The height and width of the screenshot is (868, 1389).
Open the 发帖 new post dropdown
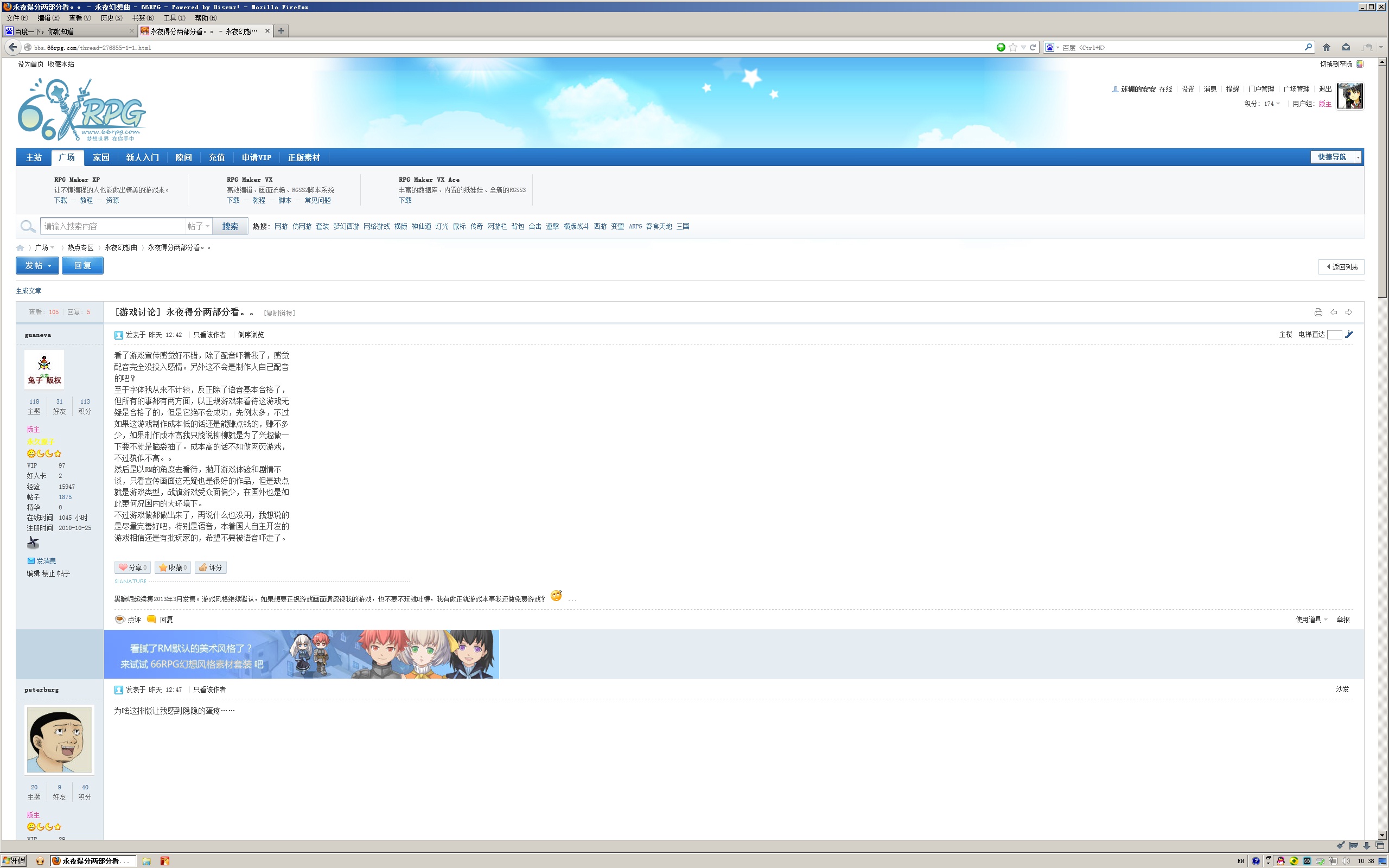(x=37, y=265)
